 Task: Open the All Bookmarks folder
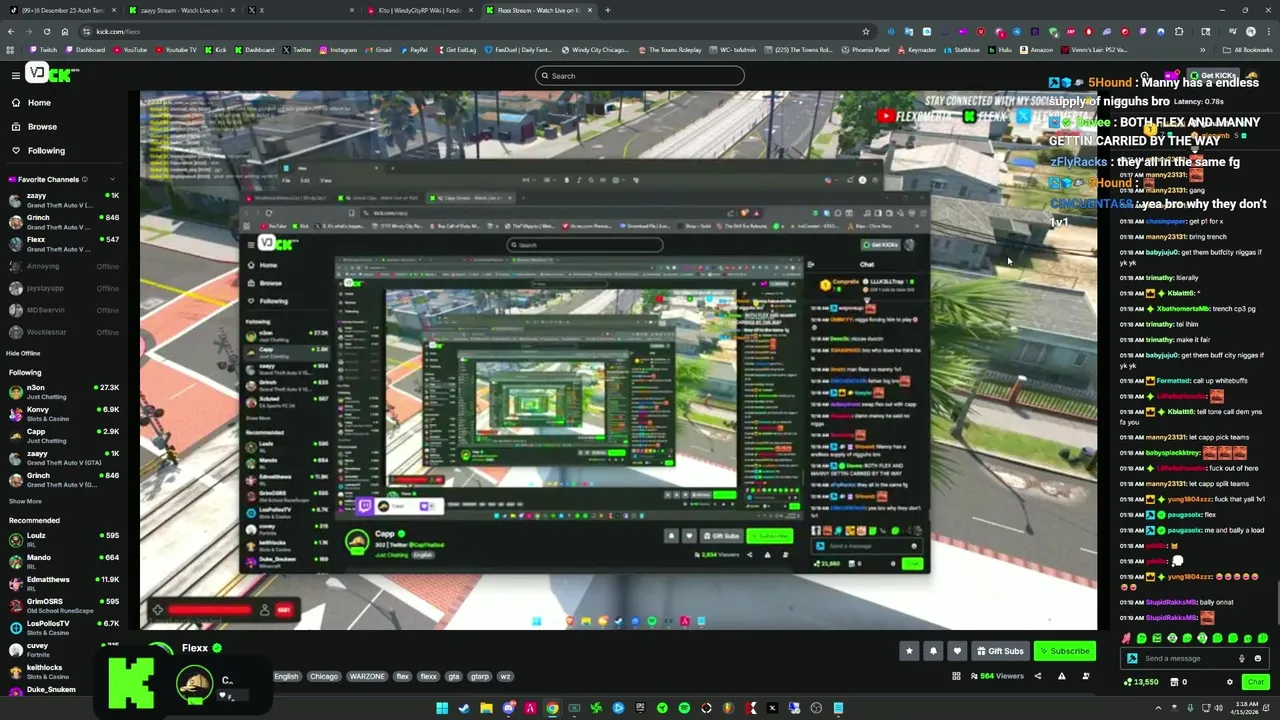point(1247,50)
